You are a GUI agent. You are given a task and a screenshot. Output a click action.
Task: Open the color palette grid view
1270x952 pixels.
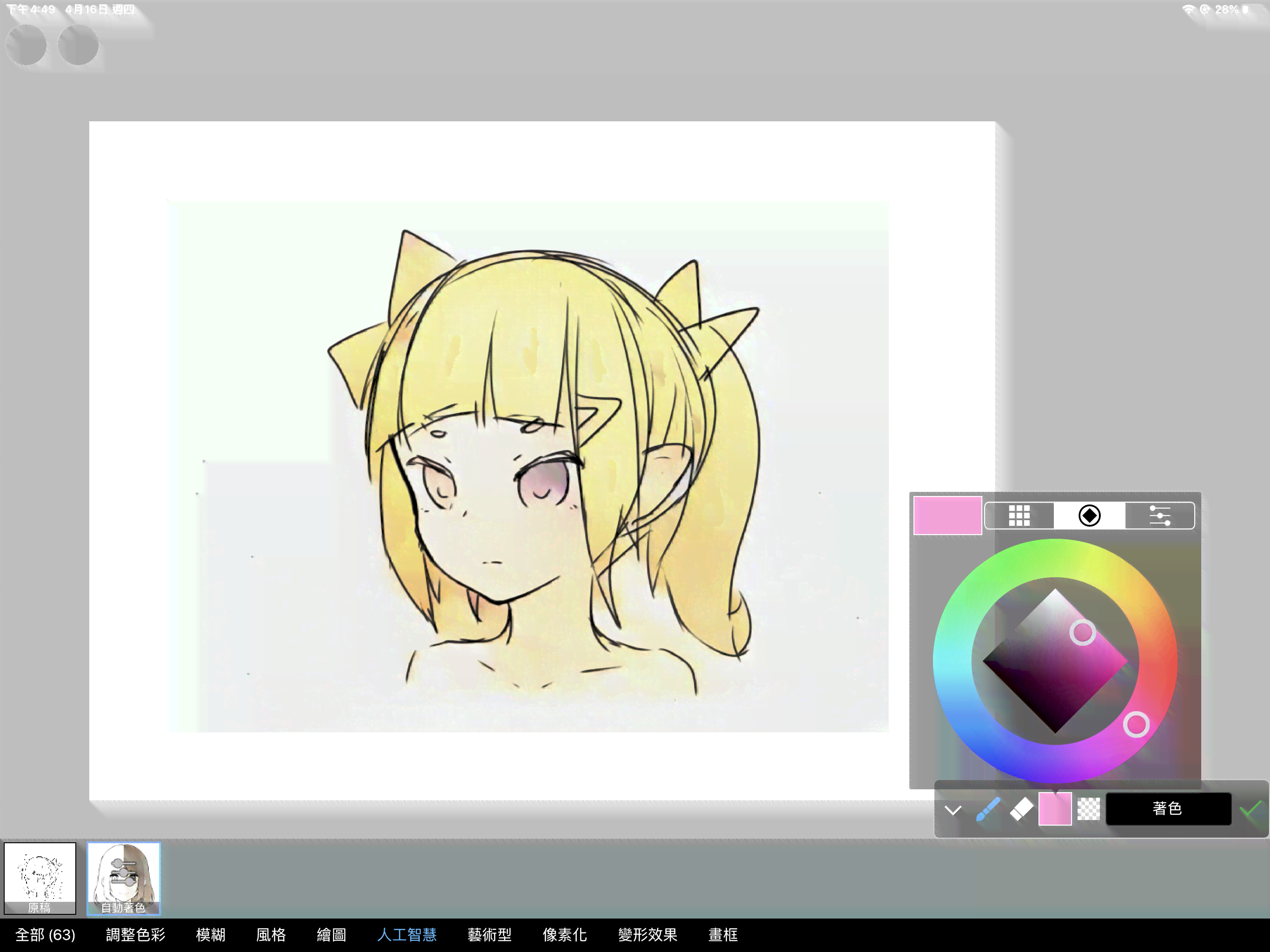point(1019,515)
